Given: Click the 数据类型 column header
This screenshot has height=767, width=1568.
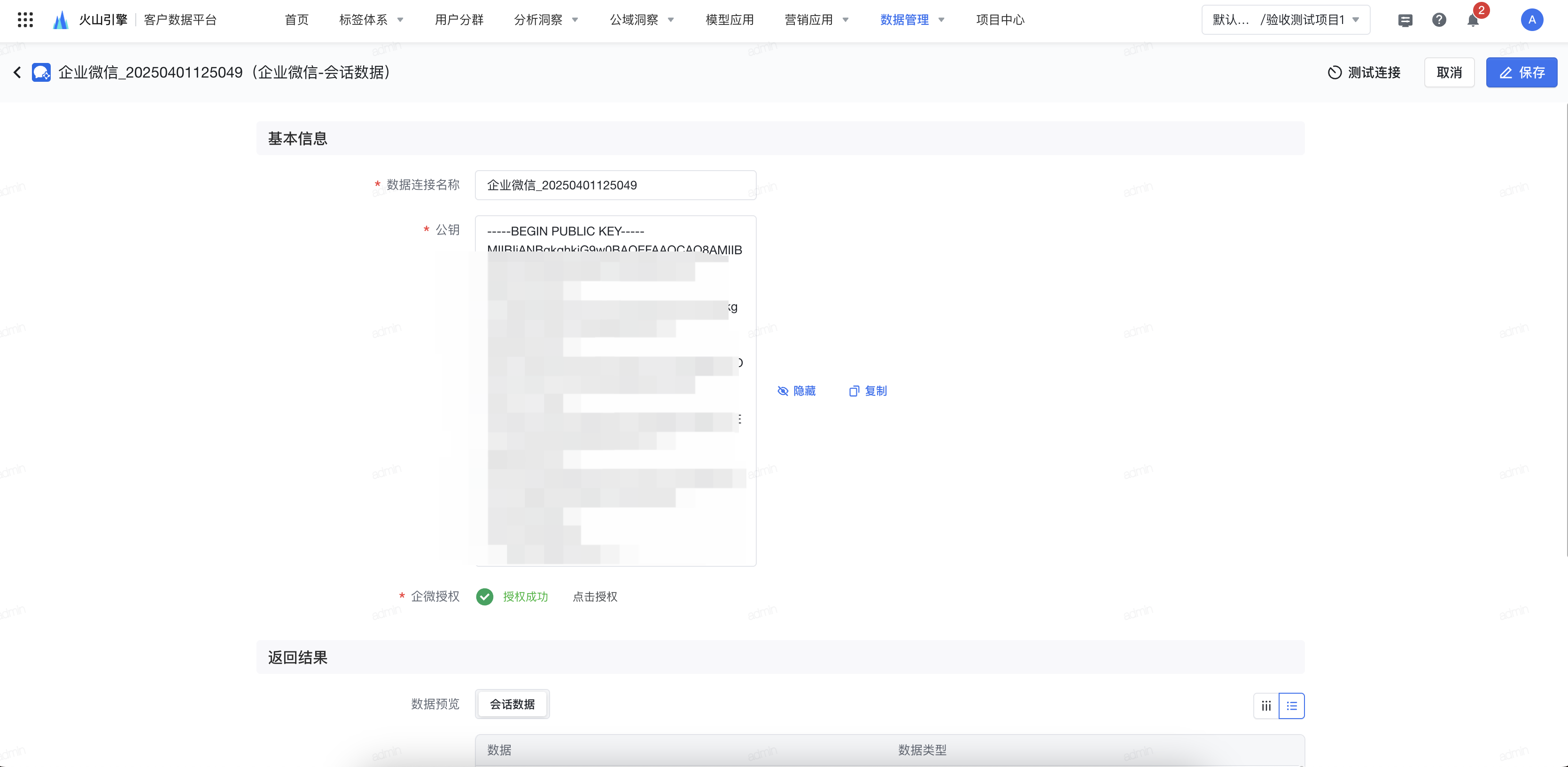Looking at the screenshot, I should 922,750.
